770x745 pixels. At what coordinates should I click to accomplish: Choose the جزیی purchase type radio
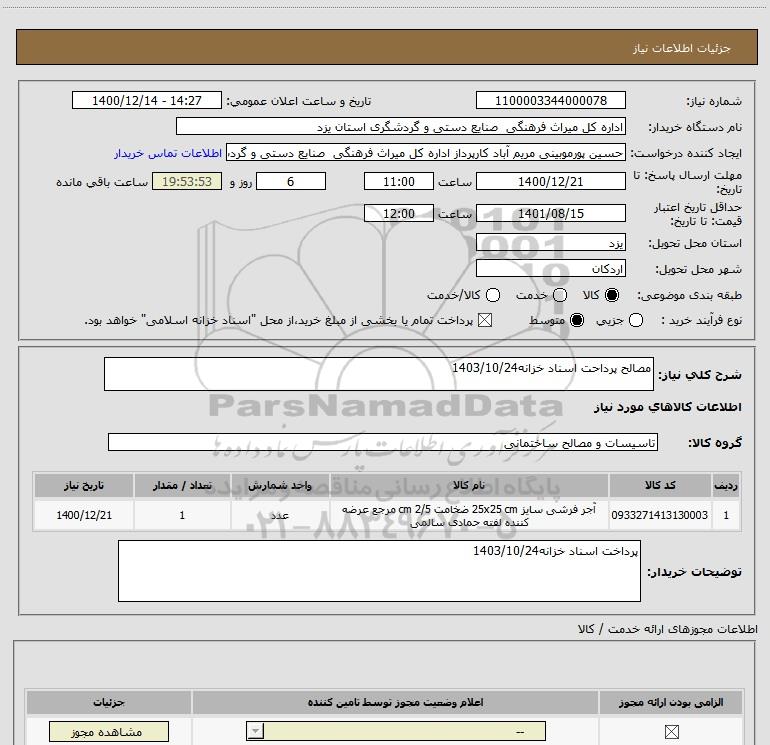click(x=635, y=321)
